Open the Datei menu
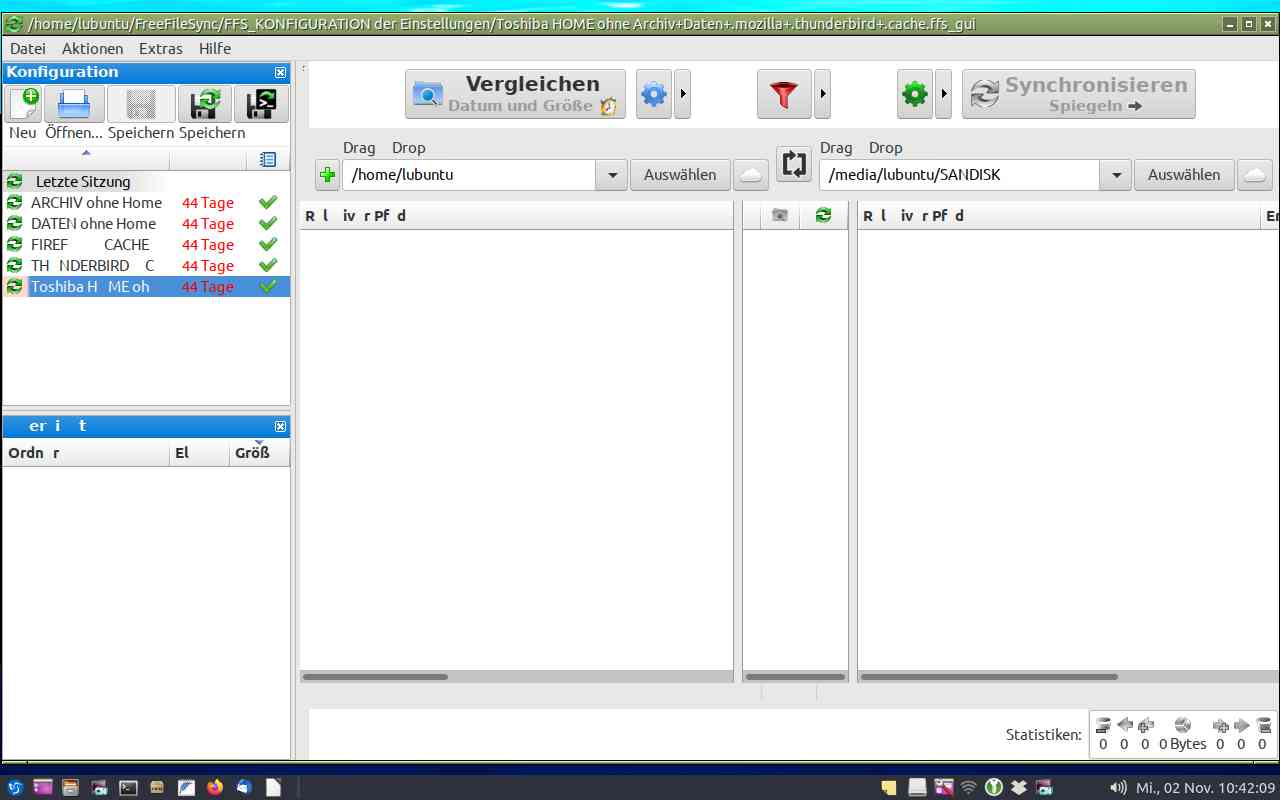 [x=28, y=48]
